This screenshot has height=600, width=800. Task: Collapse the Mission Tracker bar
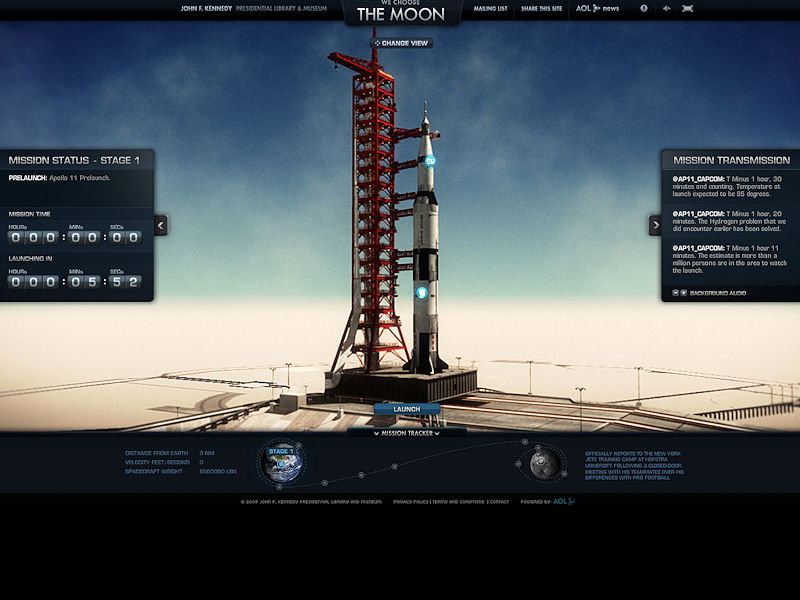tap(406, 433)
